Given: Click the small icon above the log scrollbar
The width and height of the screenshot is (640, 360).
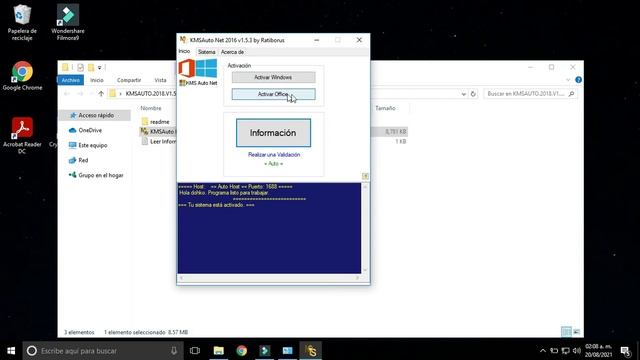Looking at the screenshot, I should (365, 176).
